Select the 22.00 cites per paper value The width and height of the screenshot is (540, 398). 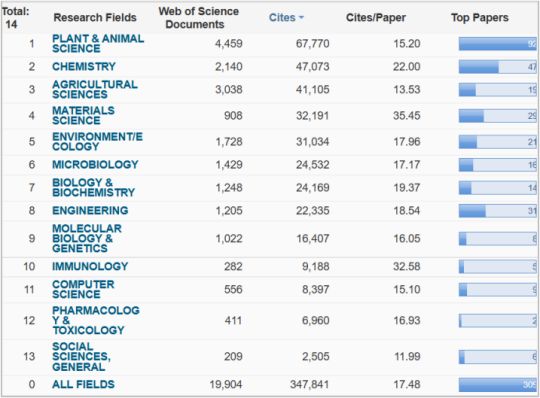[x=407, y=66]
